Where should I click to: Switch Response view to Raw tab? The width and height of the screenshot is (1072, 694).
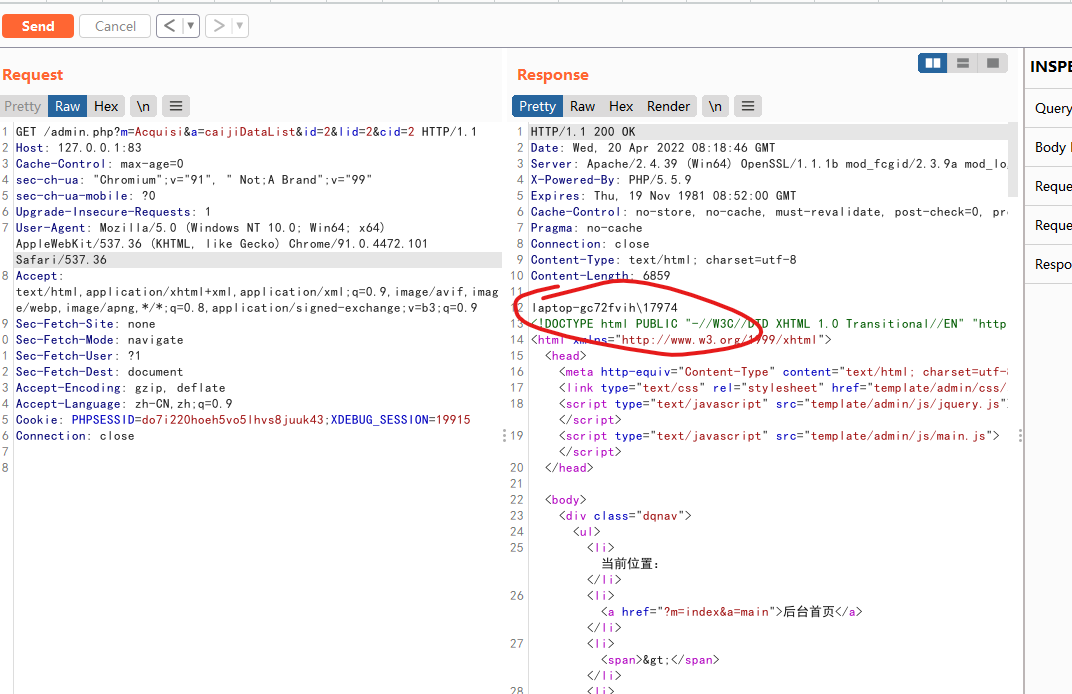pos(582,106)
